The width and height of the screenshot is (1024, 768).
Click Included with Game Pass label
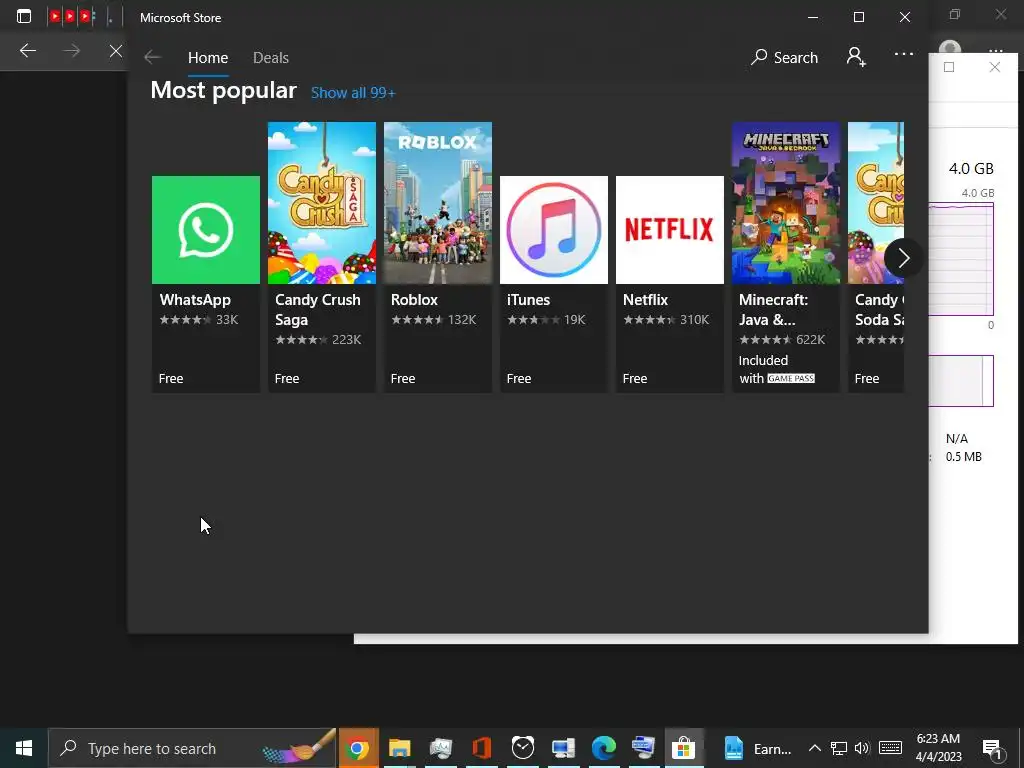[x=777, y=370]
